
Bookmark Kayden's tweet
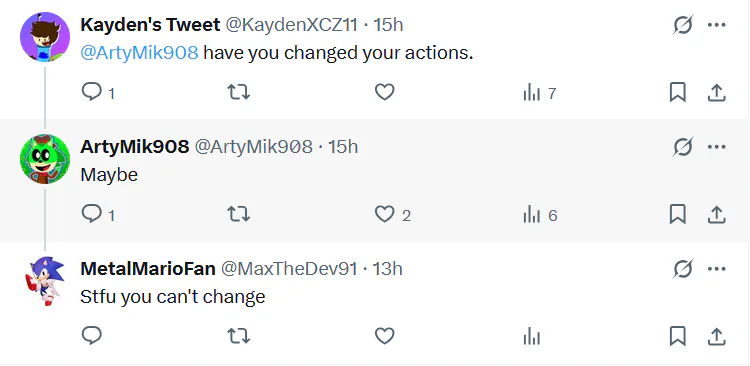(x=677, y=92)
